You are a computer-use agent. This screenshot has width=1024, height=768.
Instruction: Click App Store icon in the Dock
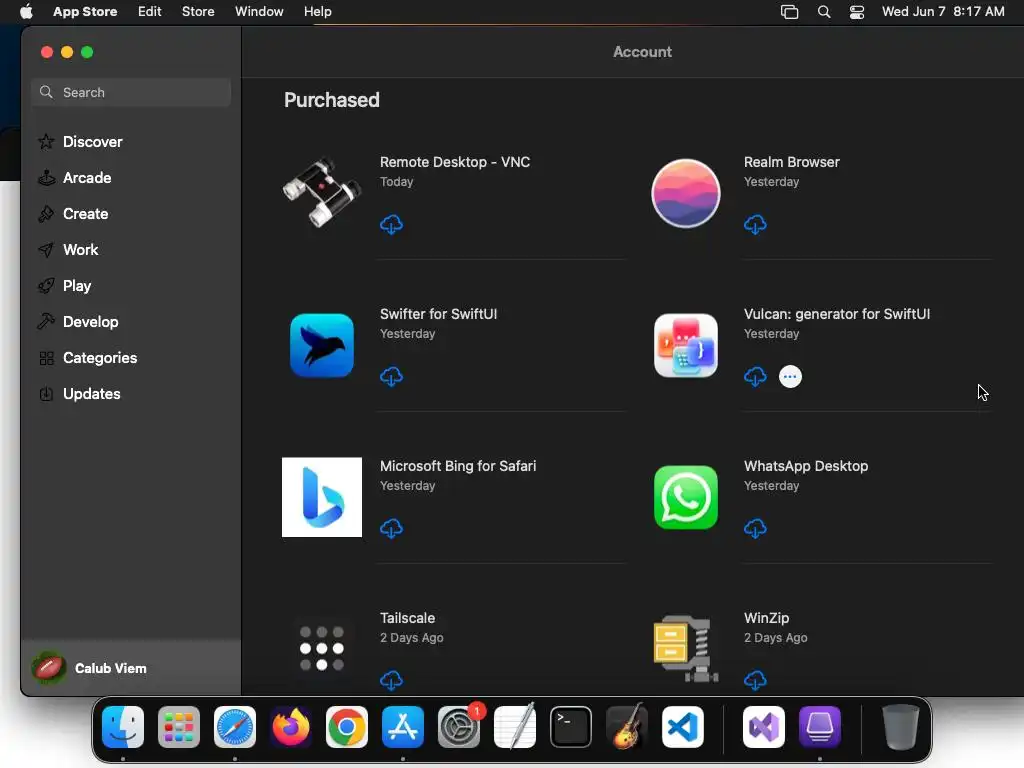point(403,727)
